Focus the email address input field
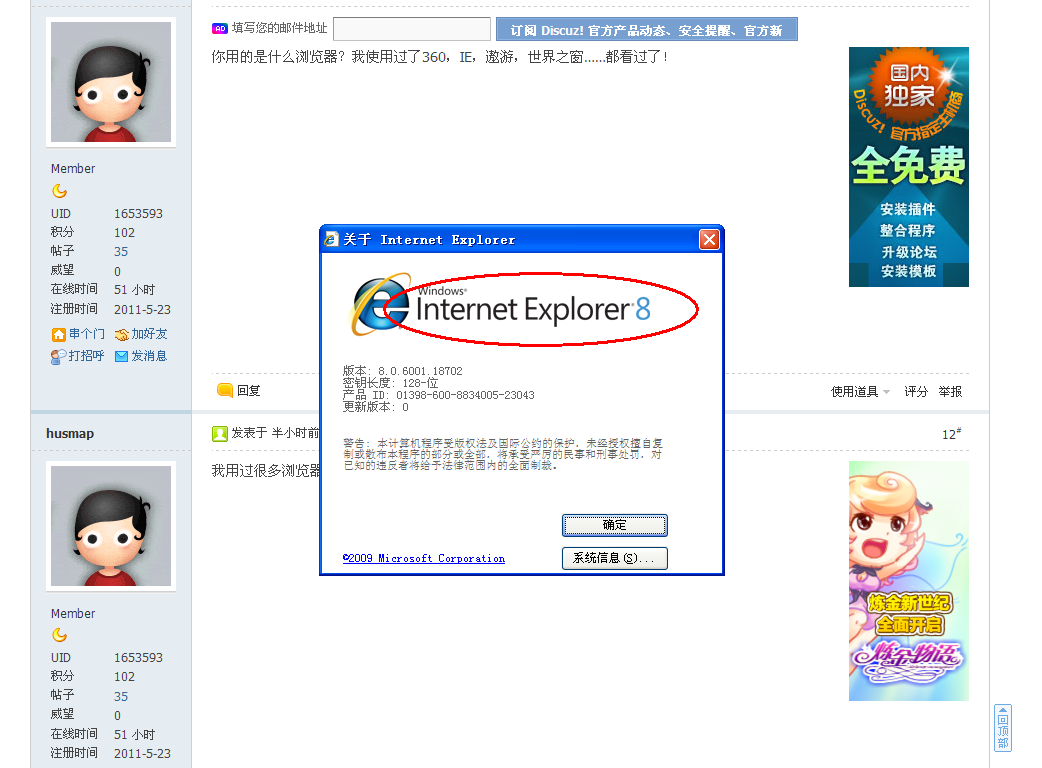This screenshot has height=768, width=1042. click(x=412, y=29)
